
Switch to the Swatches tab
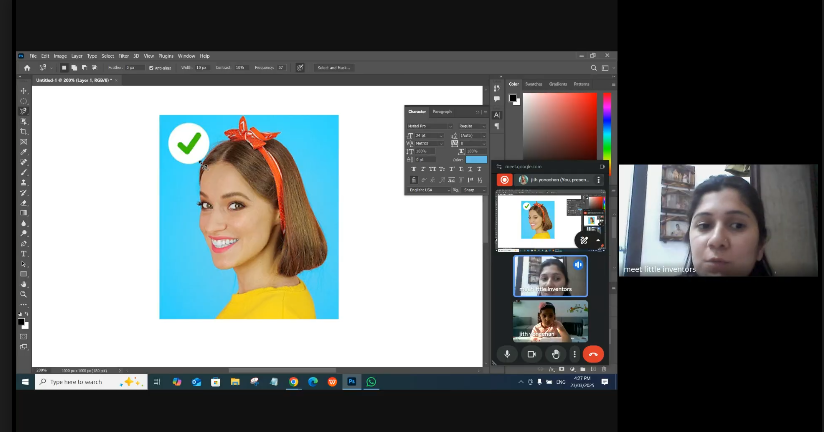tap(535, 84)
